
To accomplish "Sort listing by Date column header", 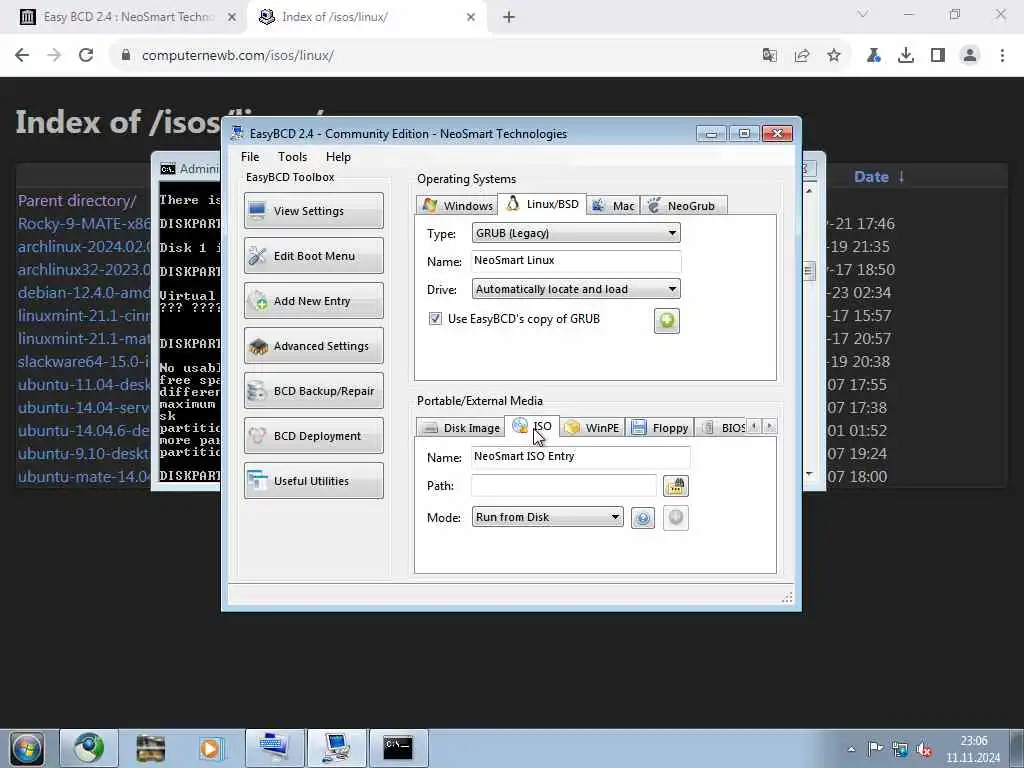I will [x=871, y=176].
